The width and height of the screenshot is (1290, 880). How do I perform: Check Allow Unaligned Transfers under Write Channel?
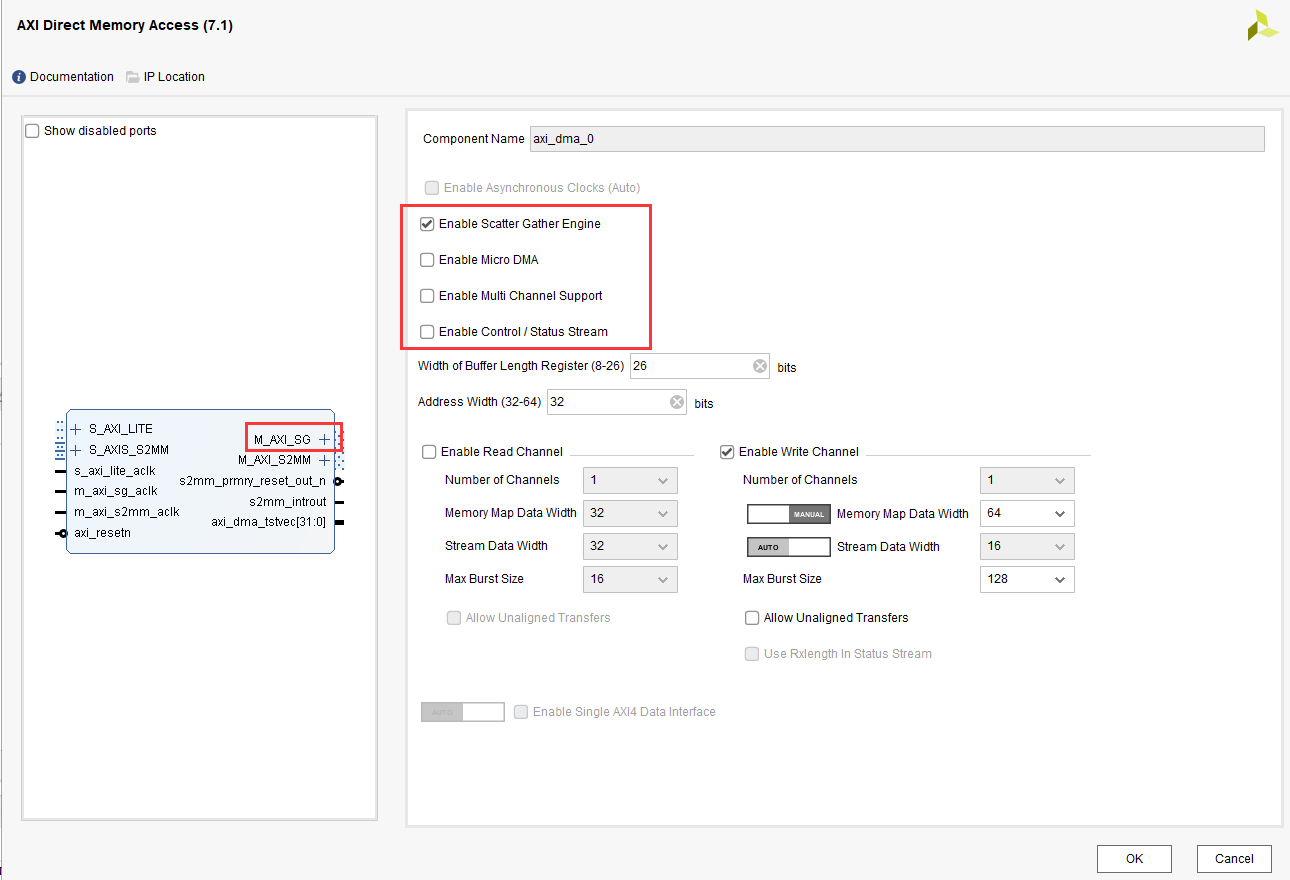752,618
